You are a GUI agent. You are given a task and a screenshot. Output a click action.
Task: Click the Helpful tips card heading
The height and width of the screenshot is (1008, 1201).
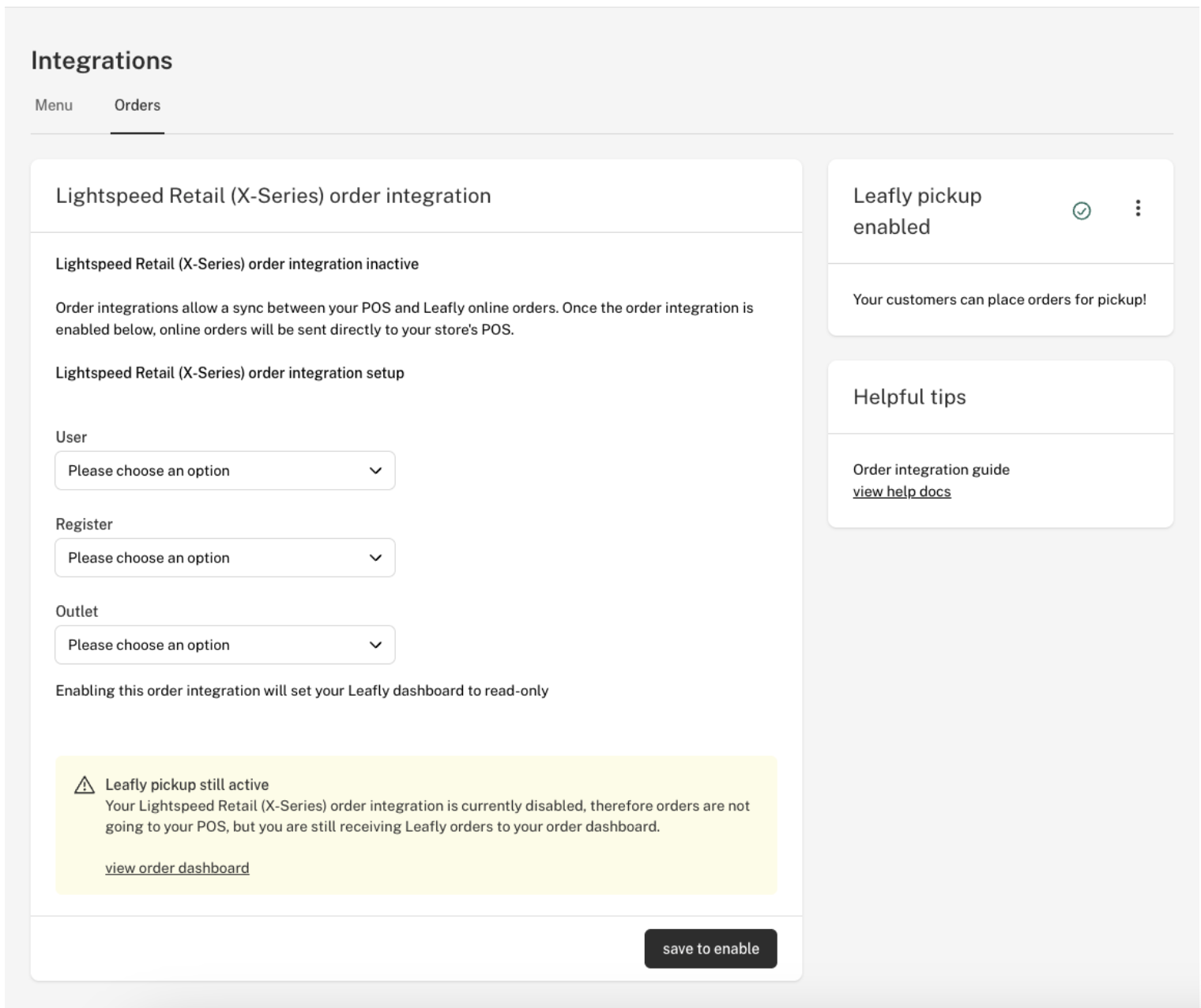pyautogui.click(x=909, y=397)
